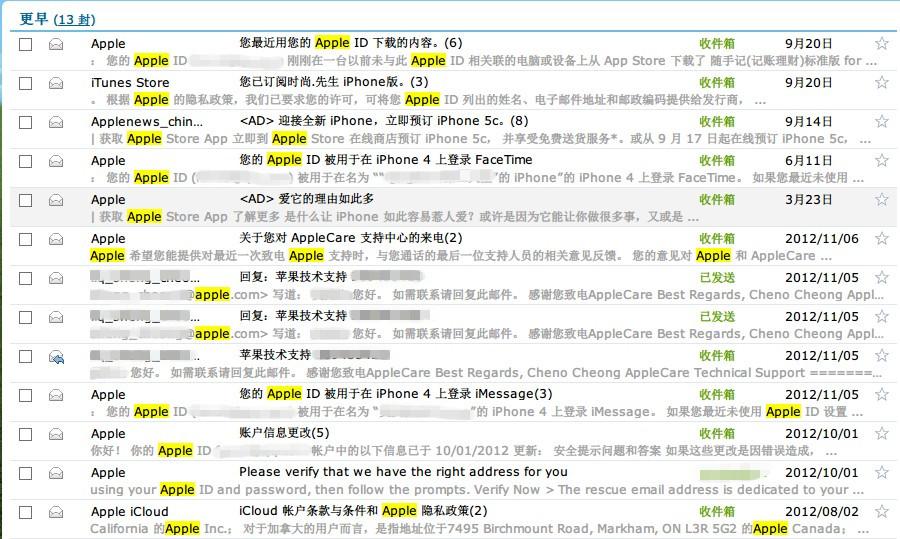Viewport: 900px width, 539px height.
Task: Click envelope icon of 账户信息更改 email
Action: pyautogui.click(x=56, y=435)
